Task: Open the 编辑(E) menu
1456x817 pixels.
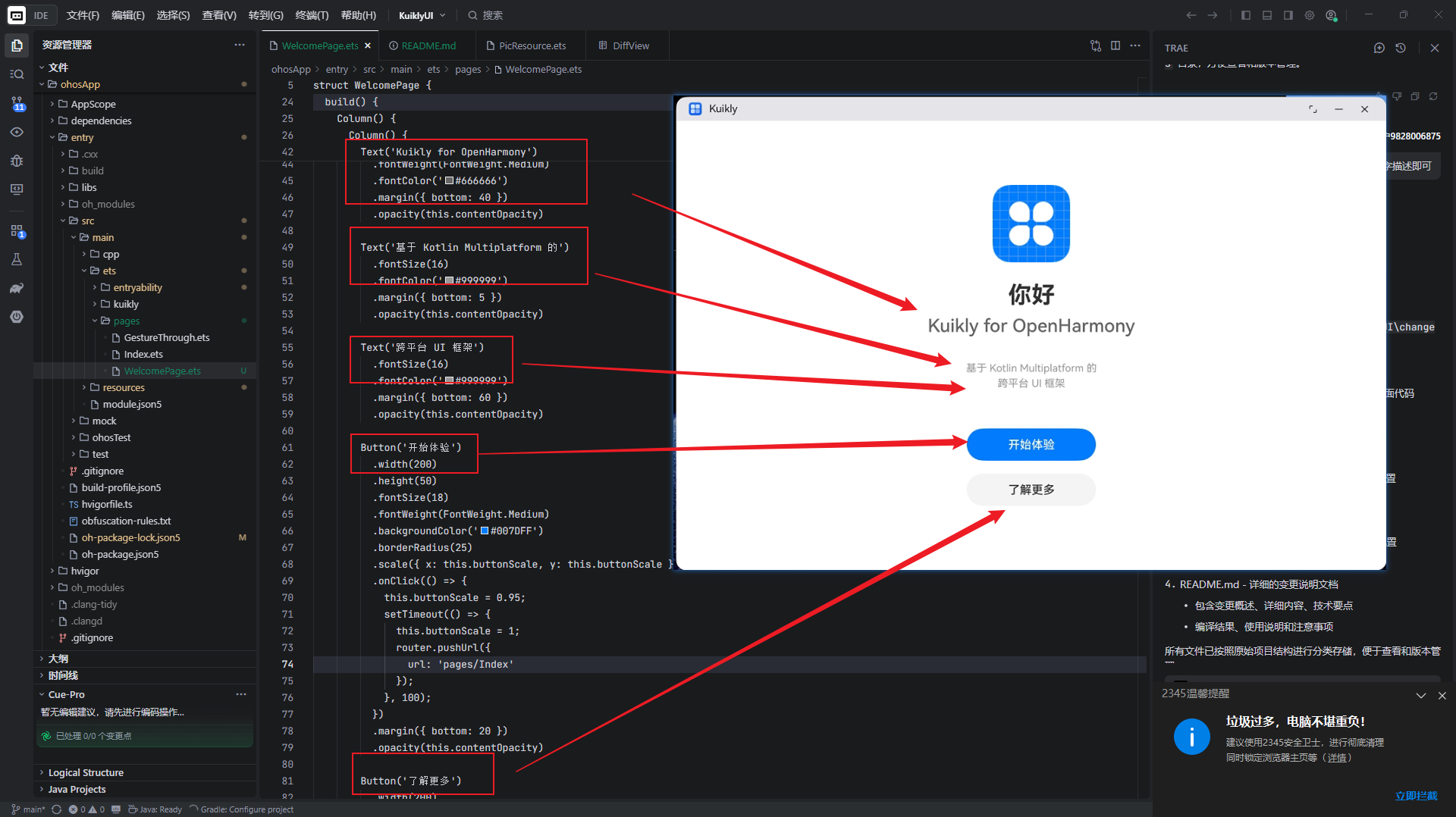Action: pyautogui.click(x=127, y=15)
